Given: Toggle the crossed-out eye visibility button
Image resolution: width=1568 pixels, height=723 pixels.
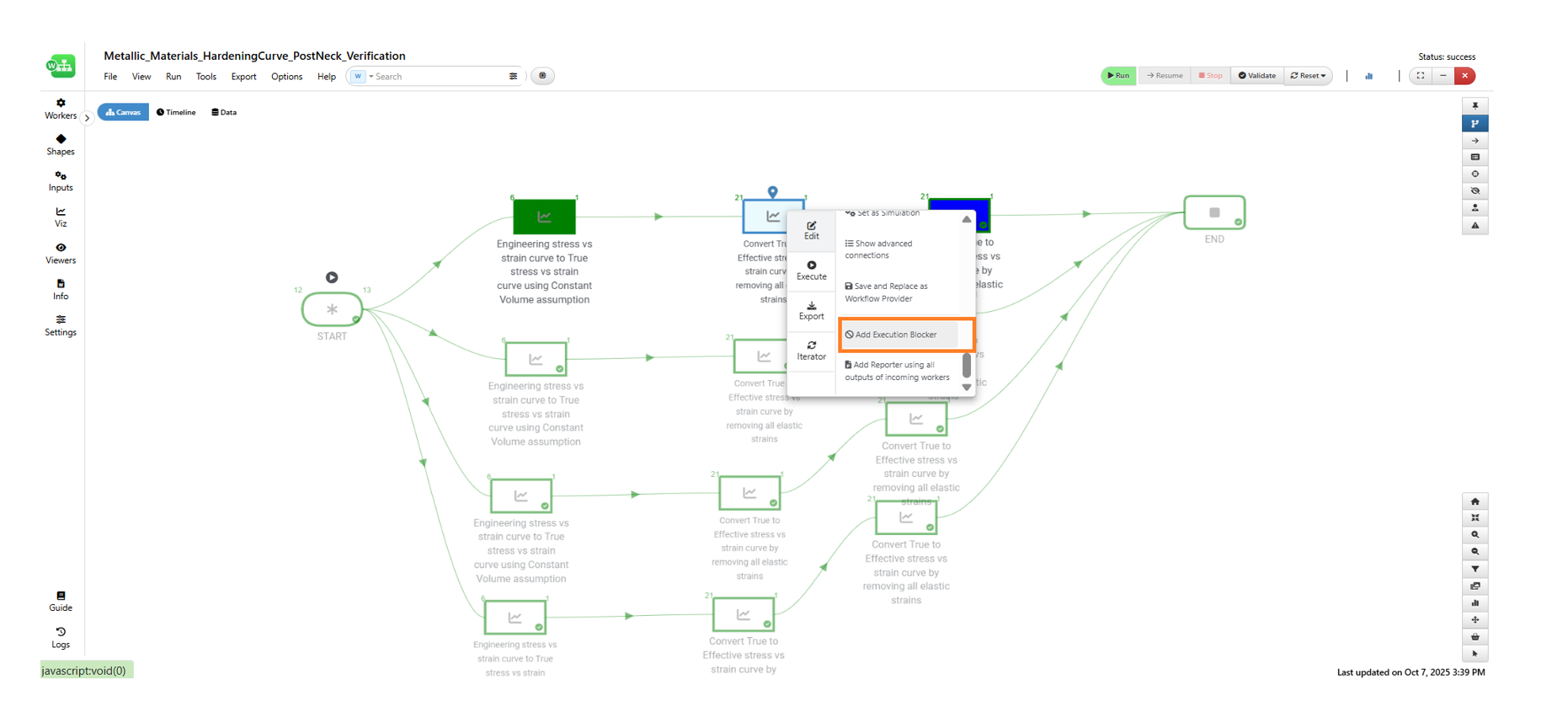Looking at the screenshot, I should [1475, 190].
